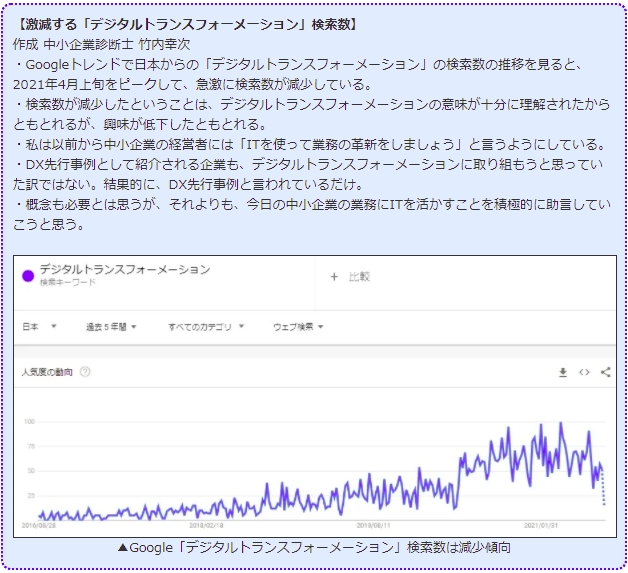Click the plus icon next to 比較
Screen dimensions: 628x573
(334, 277)
